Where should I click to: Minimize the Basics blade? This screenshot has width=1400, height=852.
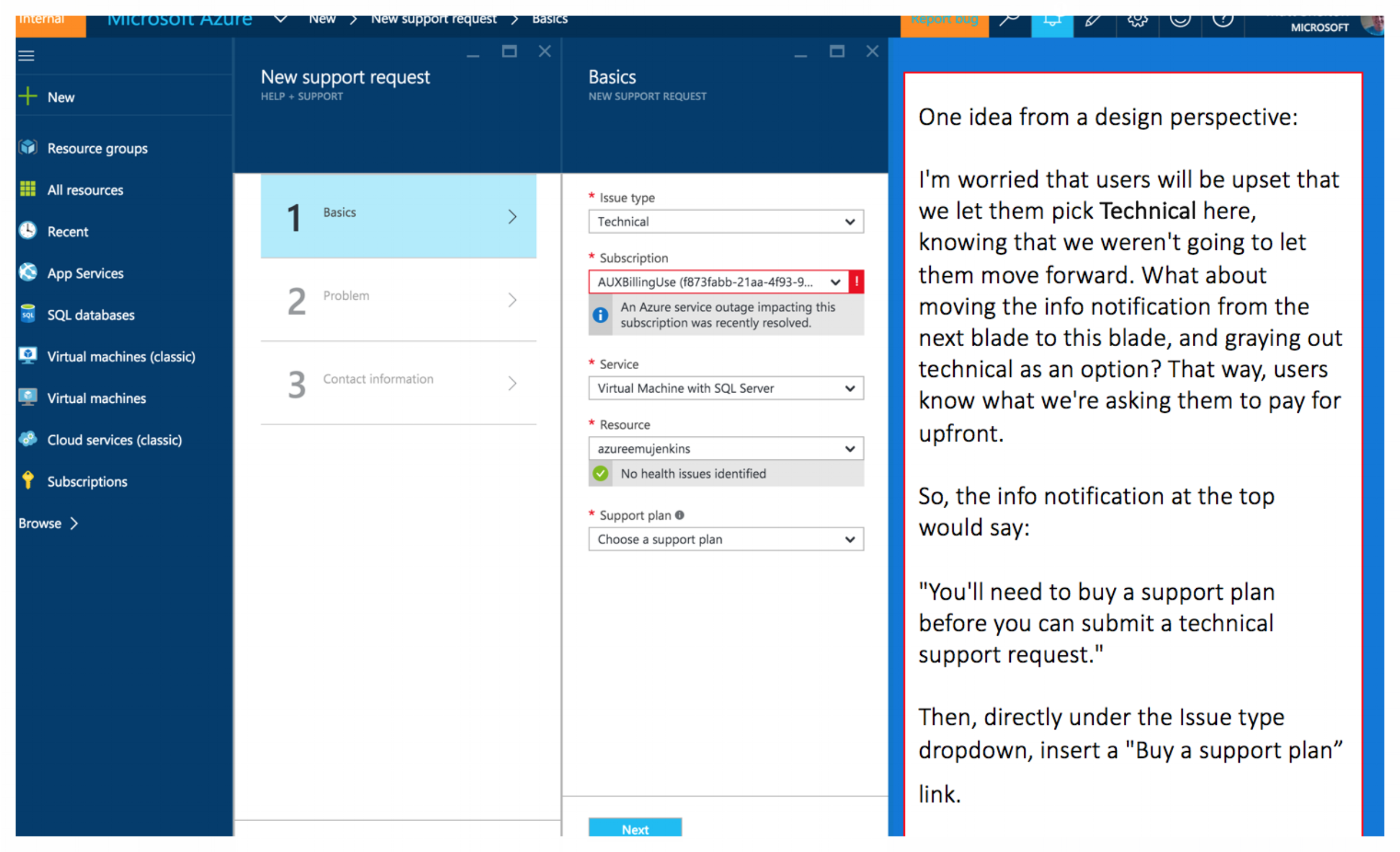[801, 55]
